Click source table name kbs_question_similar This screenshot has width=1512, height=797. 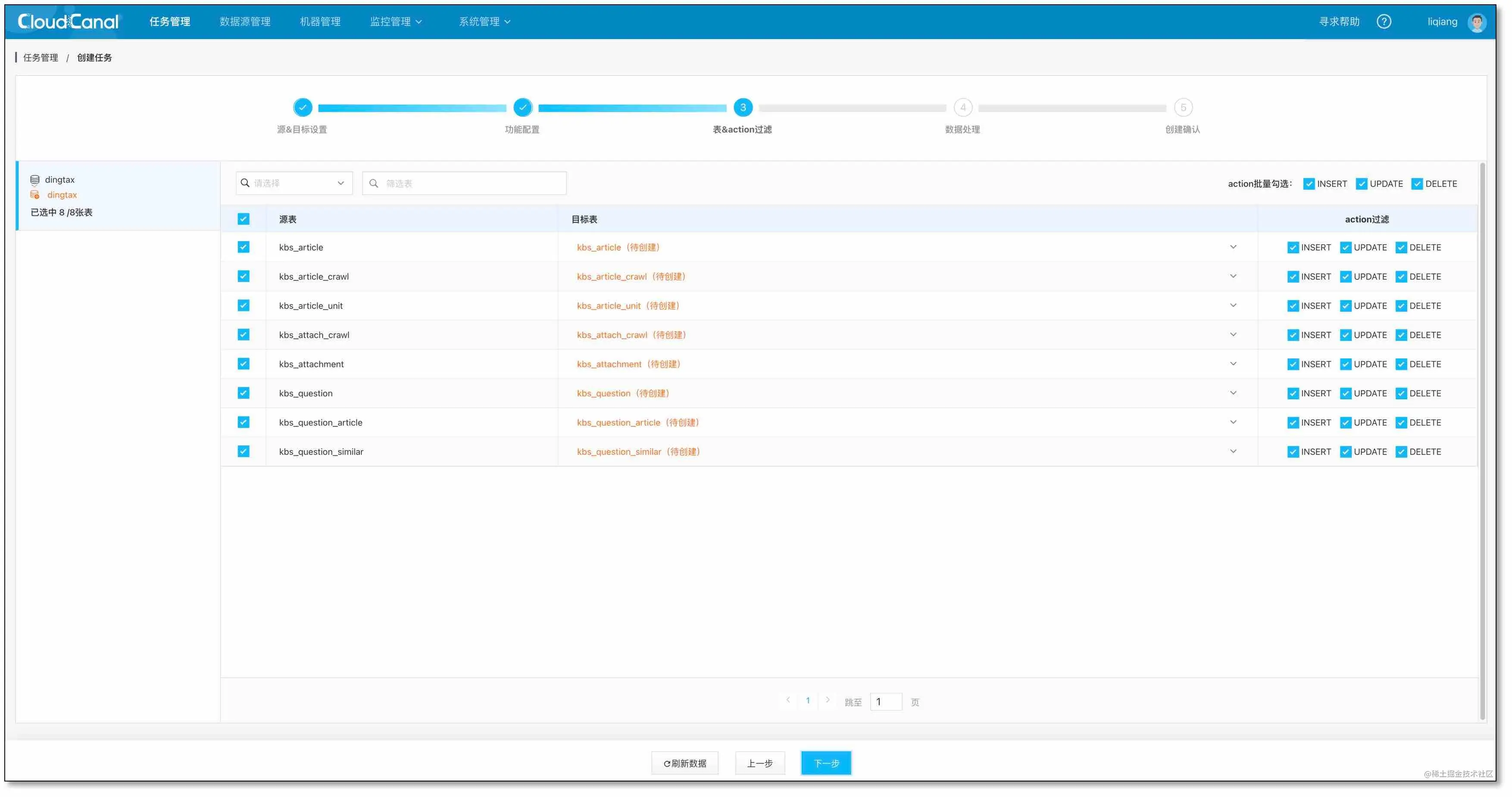tap(321, 452)
